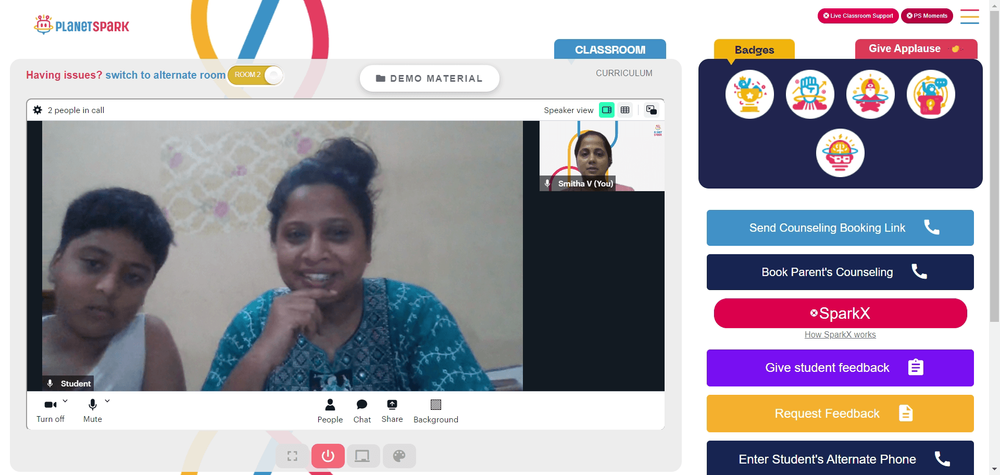Click Give student feedback
Screen dimensions: 1000x475
840,368
